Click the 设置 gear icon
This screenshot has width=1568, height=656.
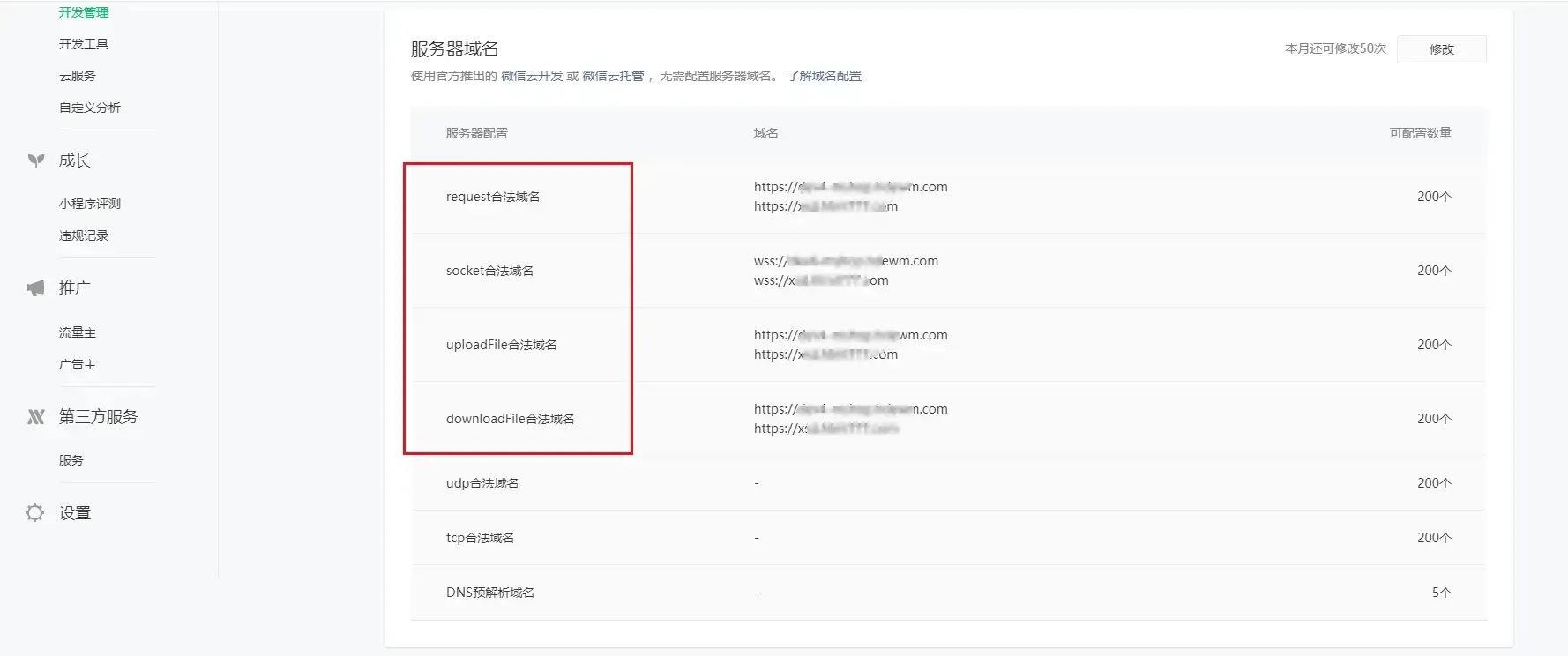click(35, 513)
